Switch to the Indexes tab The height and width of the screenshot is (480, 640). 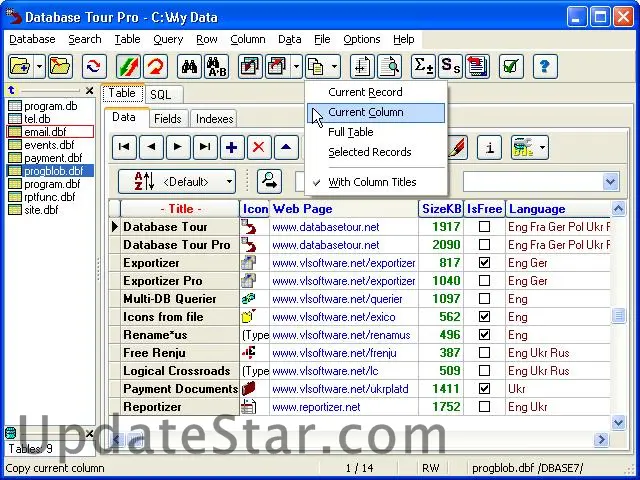point(214,119)
